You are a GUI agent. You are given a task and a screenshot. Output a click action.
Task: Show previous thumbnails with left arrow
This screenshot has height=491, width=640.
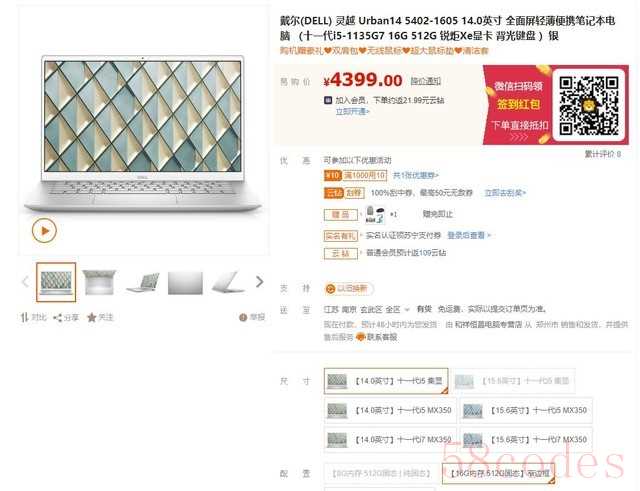(x=25, y=282)
